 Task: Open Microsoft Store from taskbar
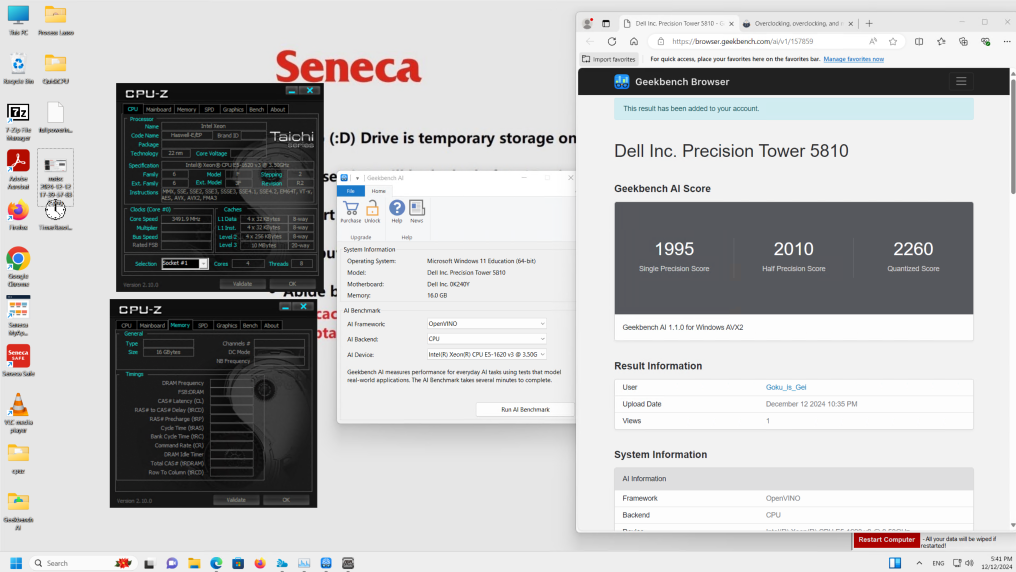238,563
